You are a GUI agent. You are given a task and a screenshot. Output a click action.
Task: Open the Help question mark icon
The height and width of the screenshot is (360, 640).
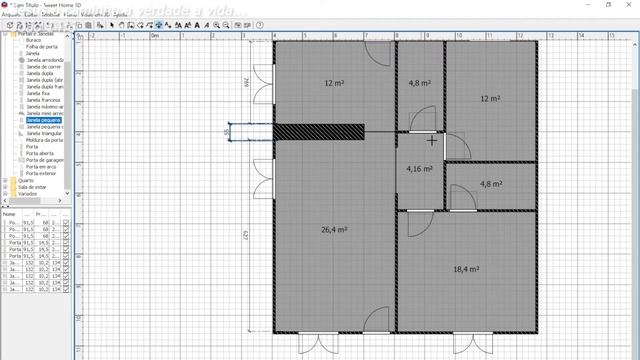pos(260,25)
